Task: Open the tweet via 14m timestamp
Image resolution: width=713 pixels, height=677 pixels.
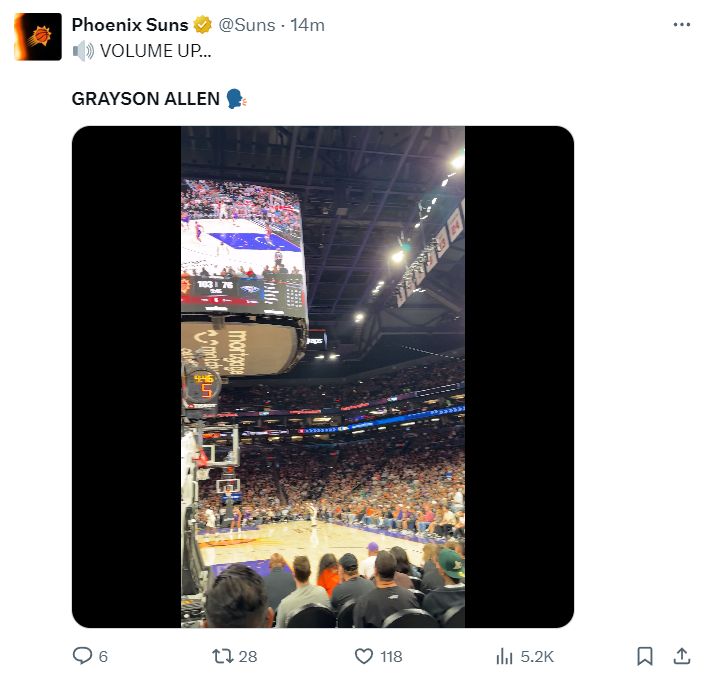Action: click(x=307, y=25)
